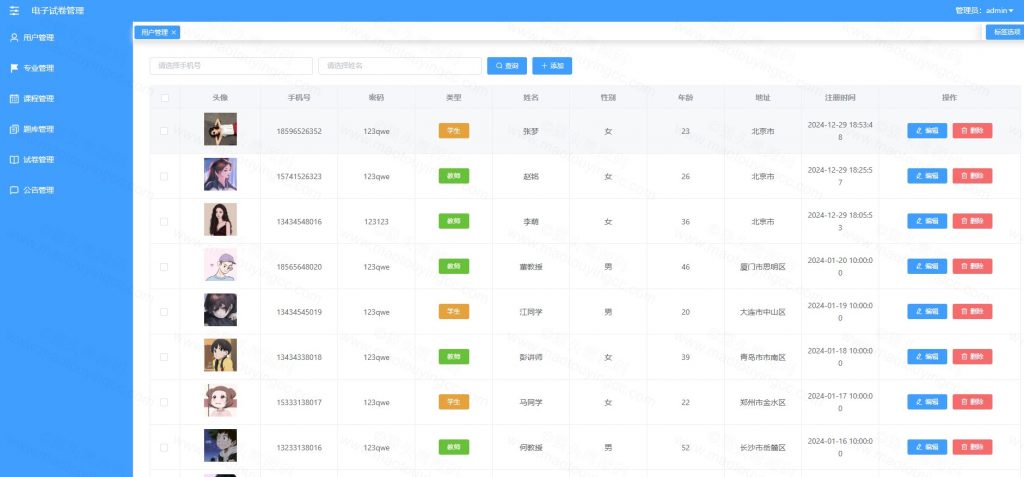Click the 教师 tag in 赵铭's row
The height and width of the screenshot is (477, 1024).
454,176
